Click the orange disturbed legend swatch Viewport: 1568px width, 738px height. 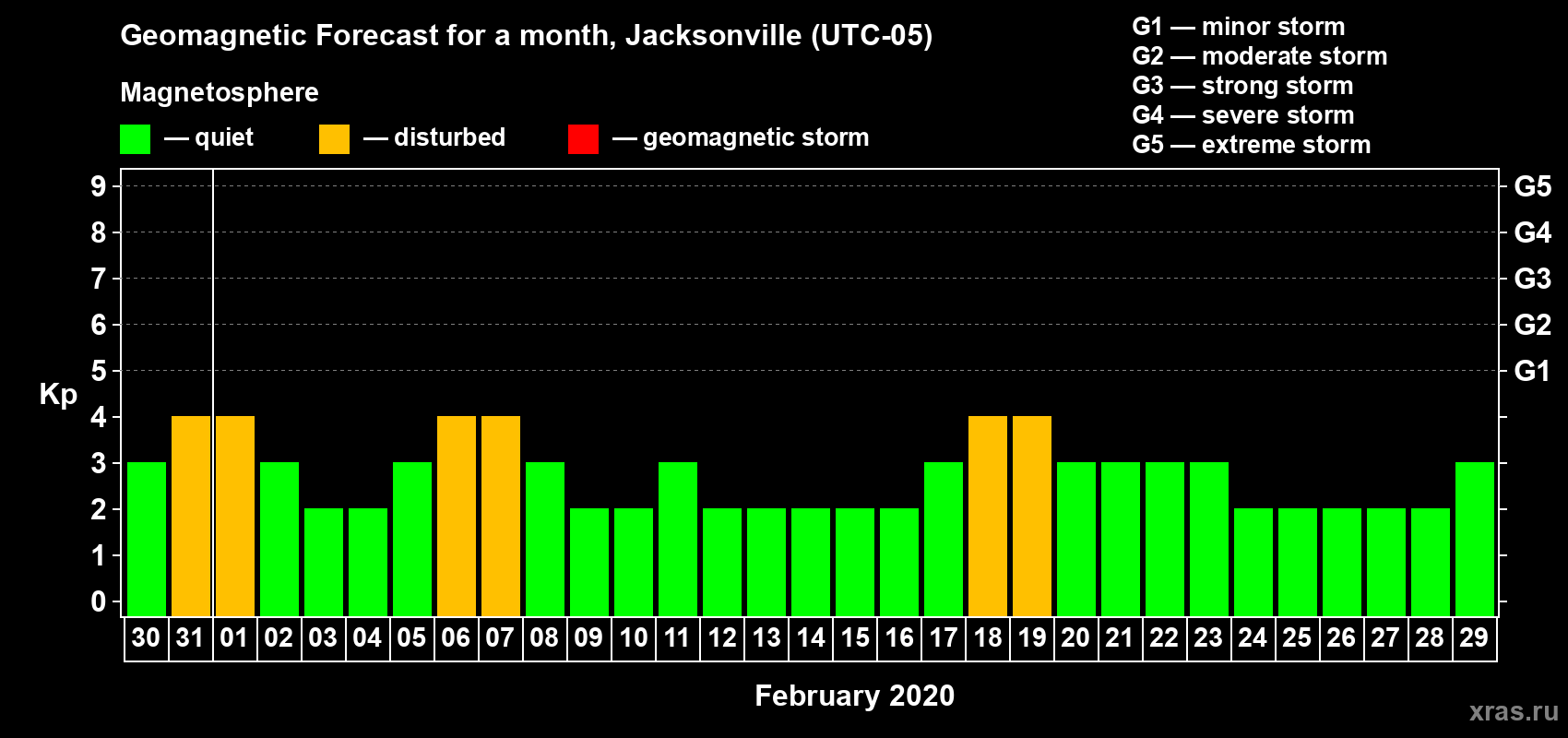(335, 139)
